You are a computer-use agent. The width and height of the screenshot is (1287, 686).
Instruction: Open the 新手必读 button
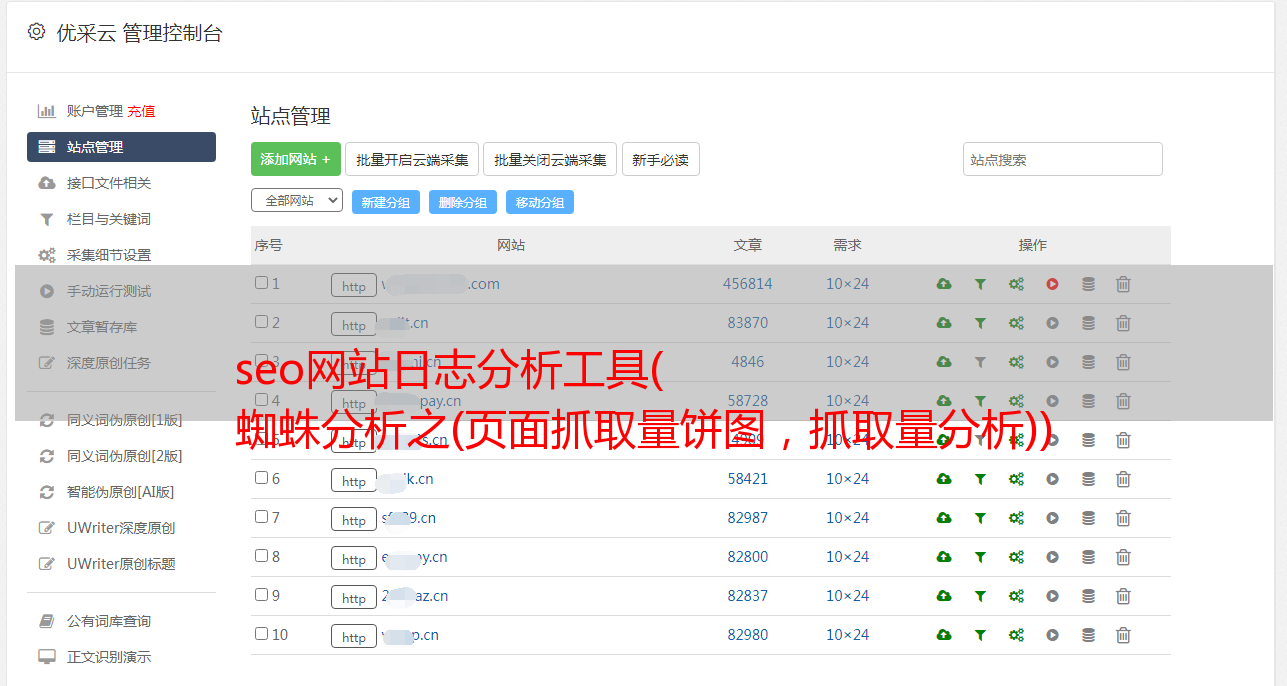click(661, 159)
